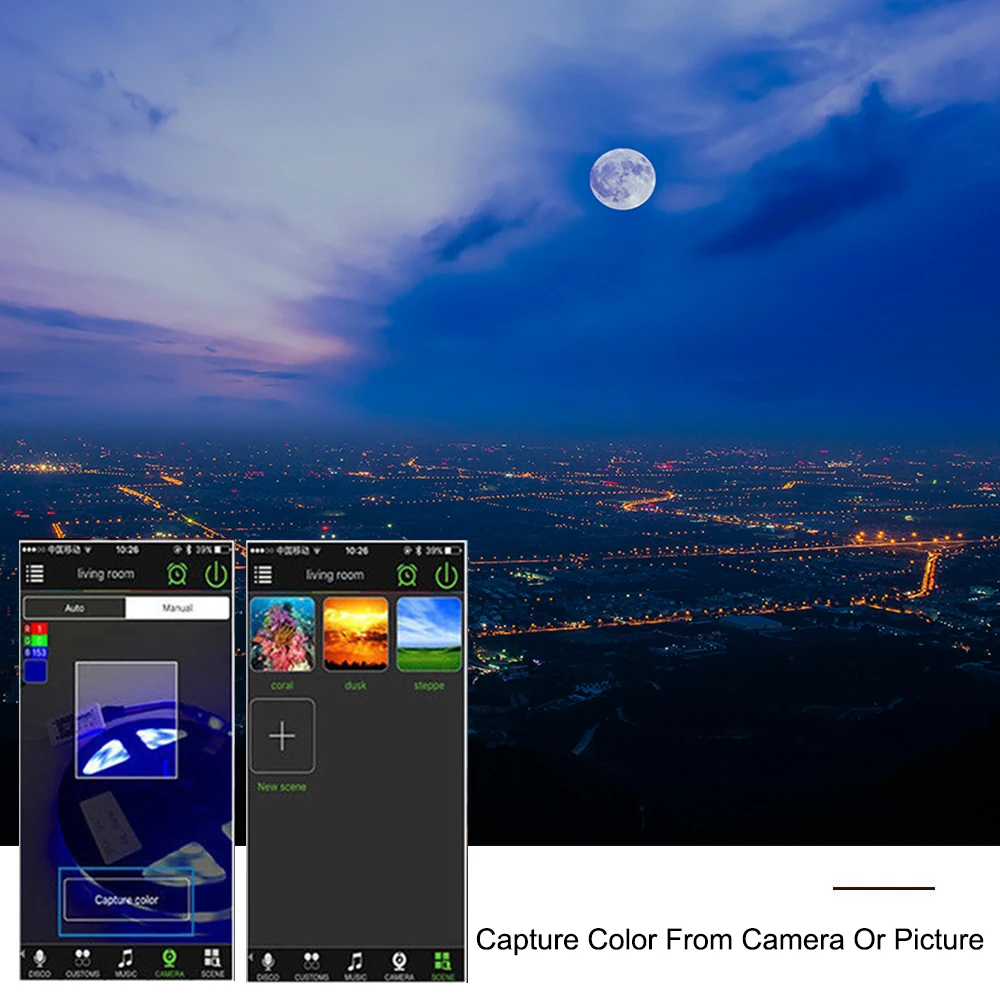The image size is (1000, 1000).
Task: Open the list menu in left phone screen
Action: point(34,573)
